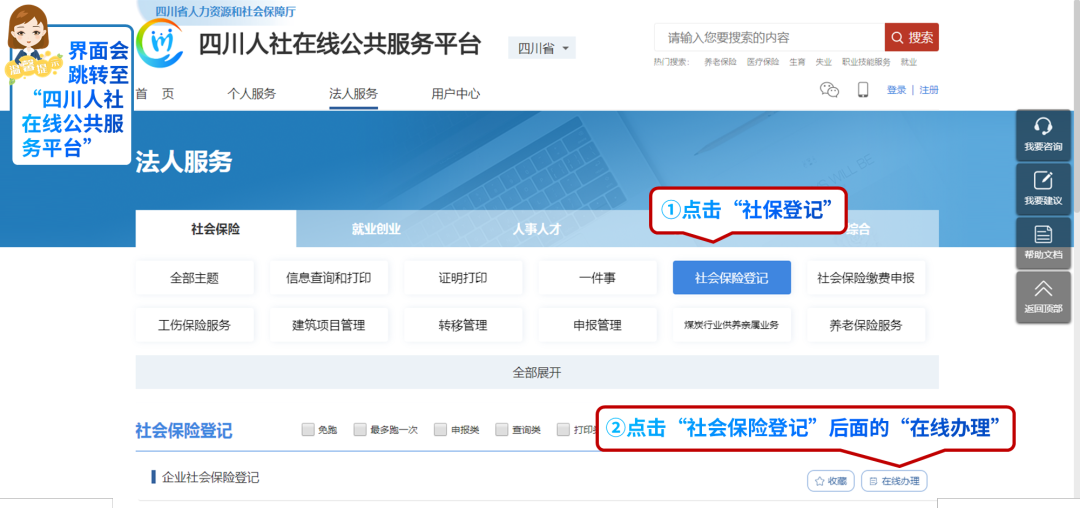Screen dimensions: 1080x508
Task: Check the 申报类 checkbox
Action: (x=441, y=430)
